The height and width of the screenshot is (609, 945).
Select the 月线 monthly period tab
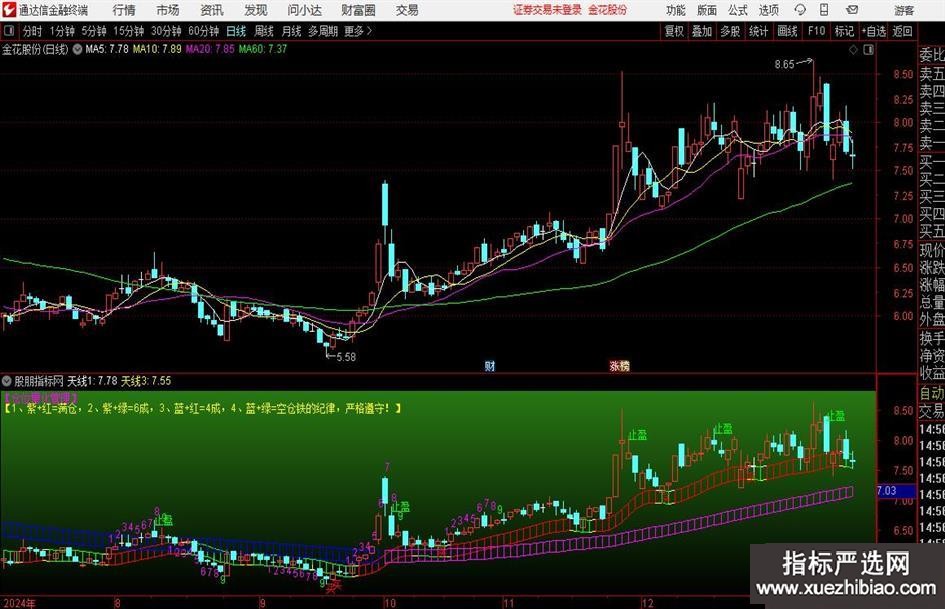point(292,31)
